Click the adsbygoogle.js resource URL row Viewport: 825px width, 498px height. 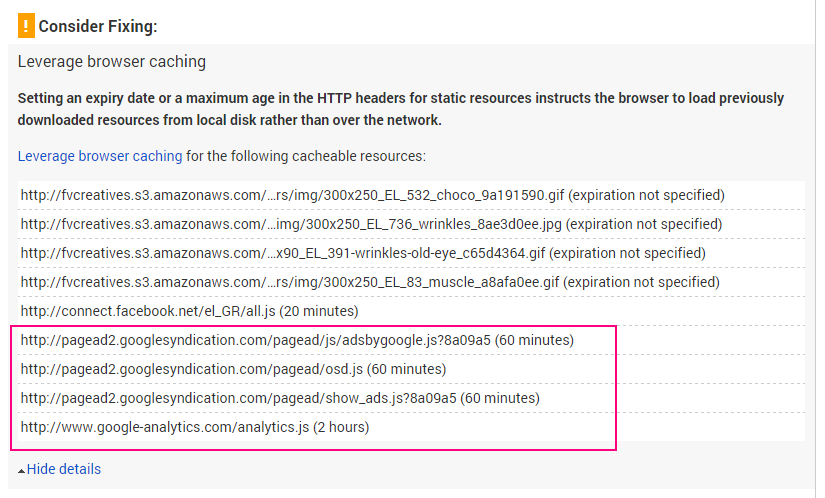[411, 340]
